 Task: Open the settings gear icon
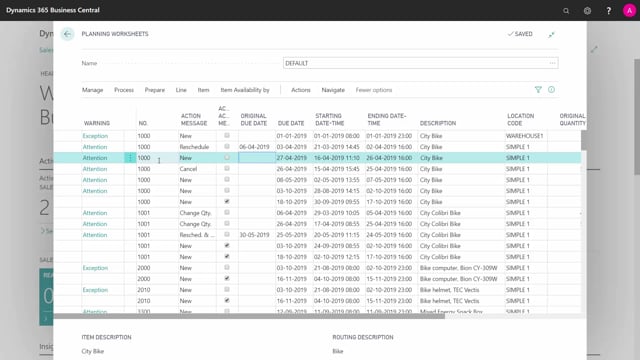pos(587,11)
